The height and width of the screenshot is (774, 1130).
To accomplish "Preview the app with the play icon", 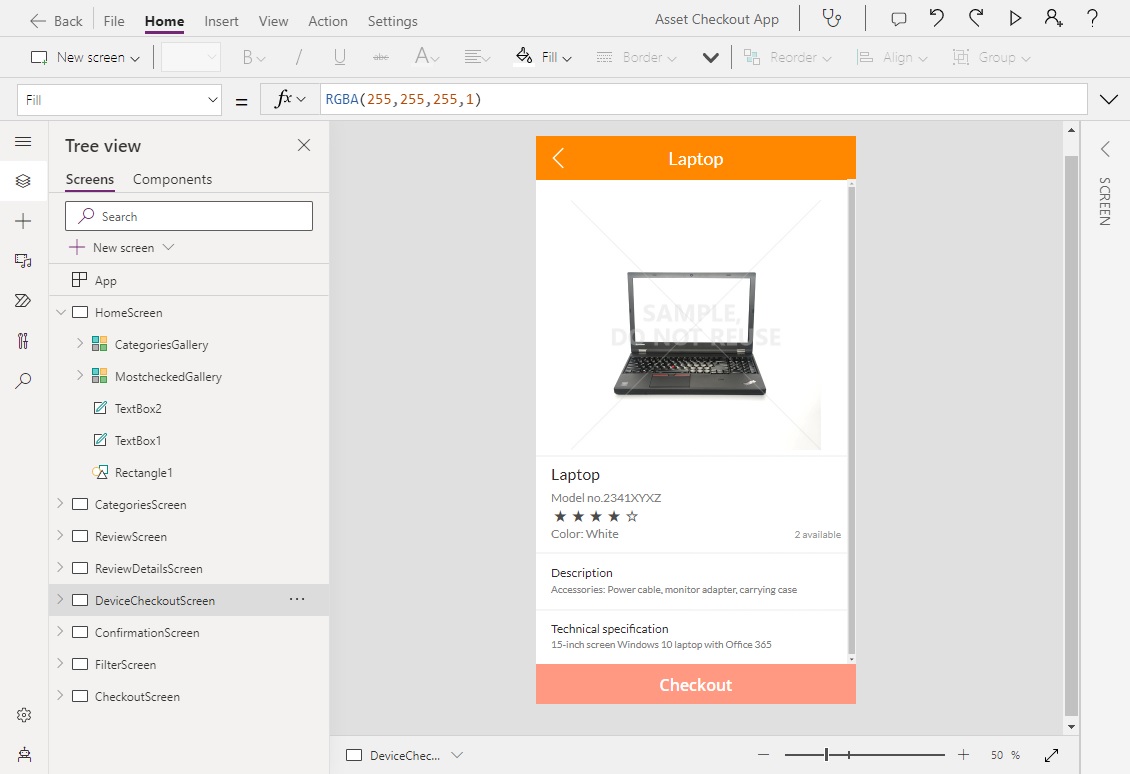I will pos(1013,19).
